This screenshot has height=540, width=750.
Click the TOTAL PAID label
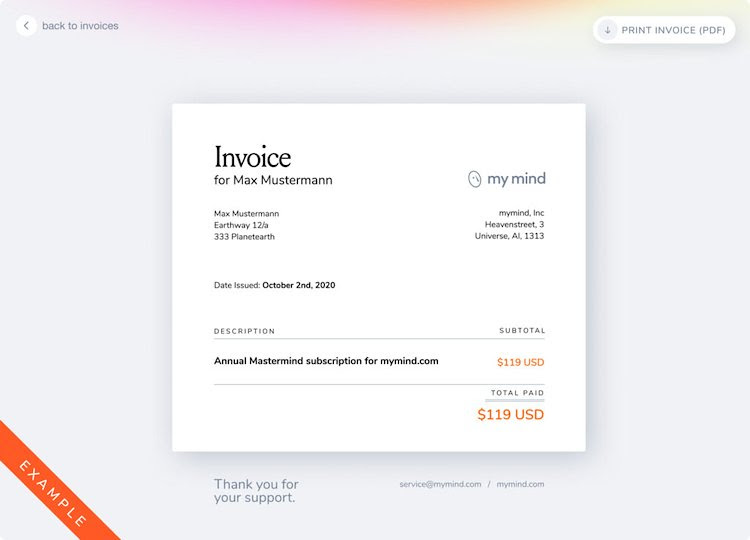click(517, 393)
